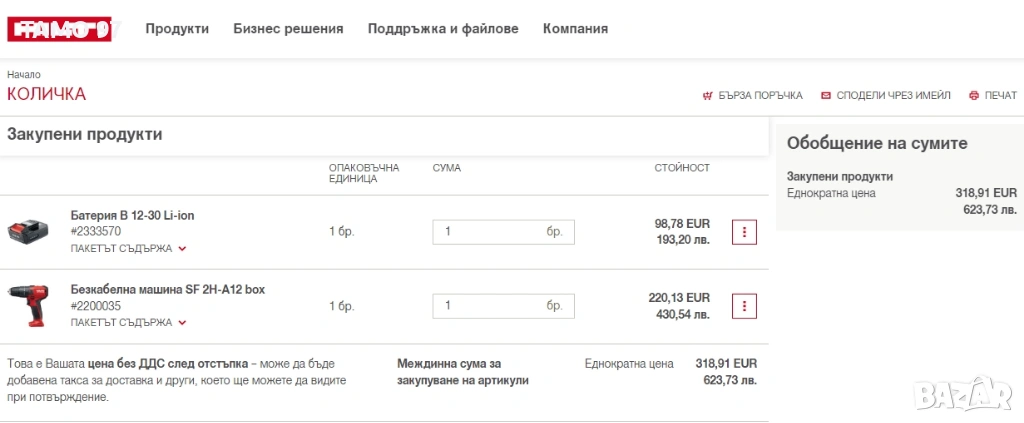Open Поддръжка и файлове menu
The image size is (1024, 423).
point(443,29)
